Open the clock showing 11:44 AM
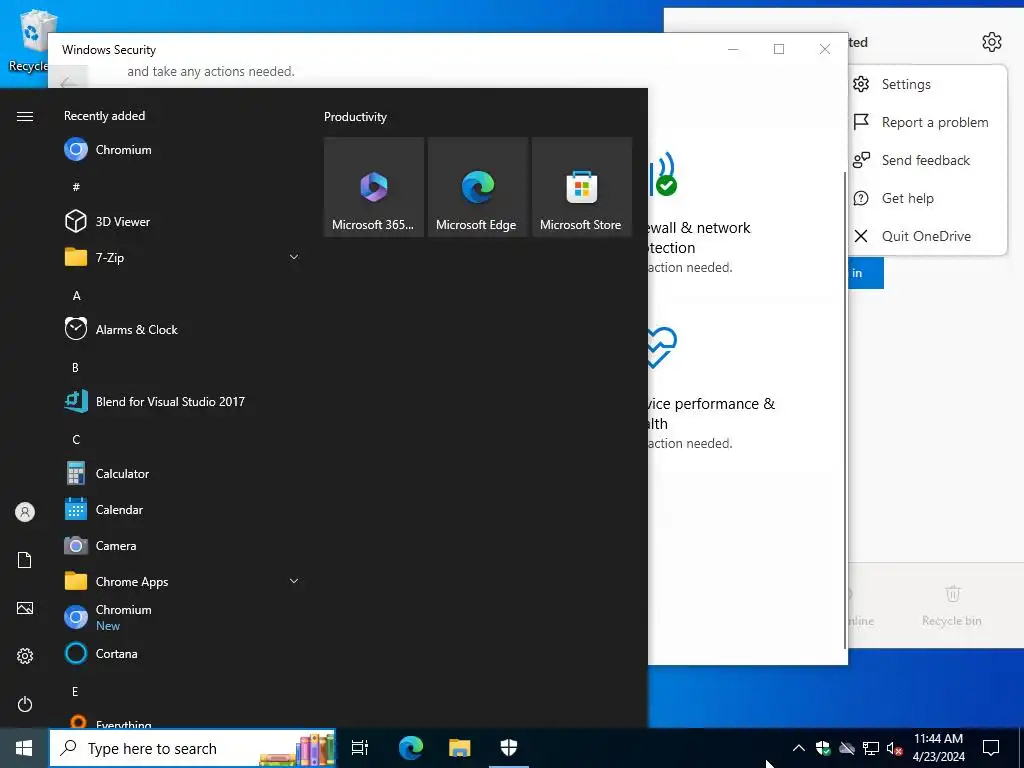The width and height of the screenshot is (1024, 768). tap(938, 748)
